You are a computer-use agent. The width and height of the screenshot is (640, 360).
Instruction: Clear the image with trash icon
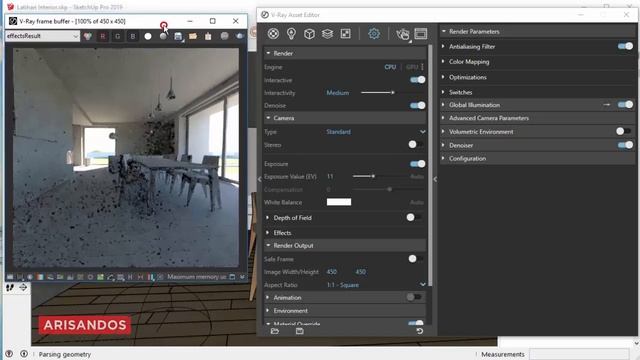(x=208, y=36)
